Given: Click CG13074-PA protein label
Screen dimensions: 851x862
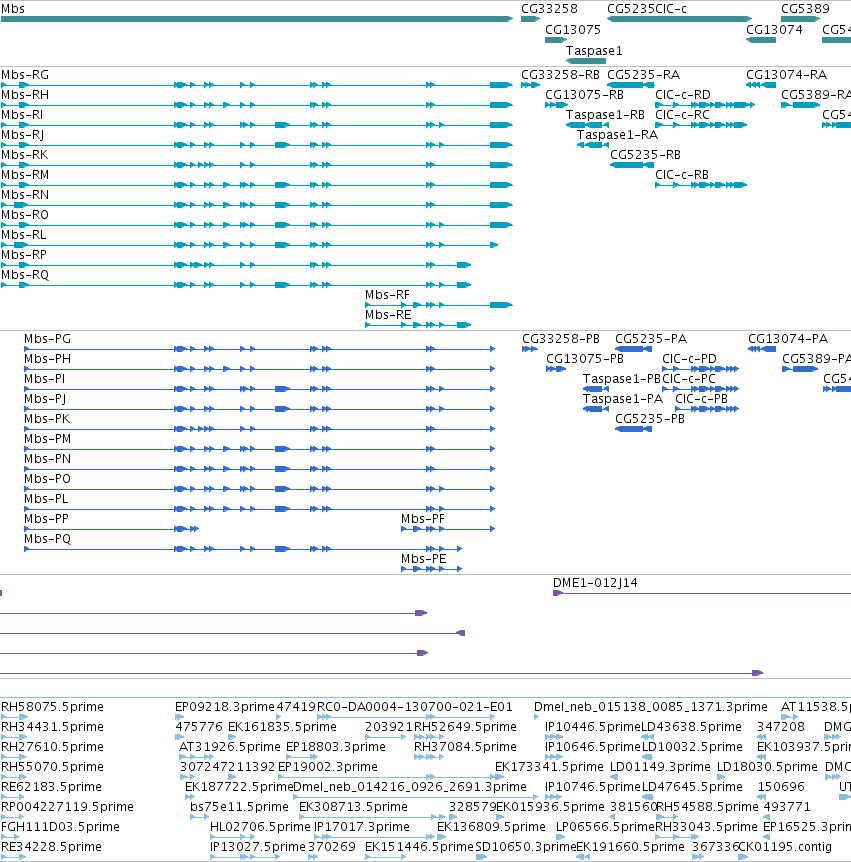Looking at the screenshot, I should (x=788, y=339).
